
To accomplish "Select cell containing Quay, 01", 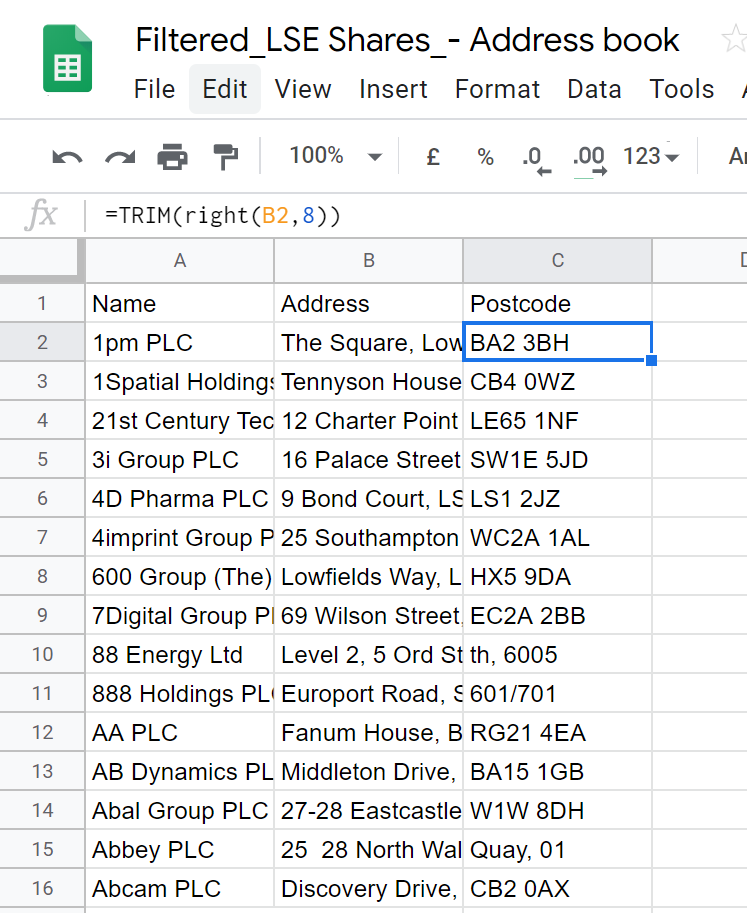I will (558, 850).
